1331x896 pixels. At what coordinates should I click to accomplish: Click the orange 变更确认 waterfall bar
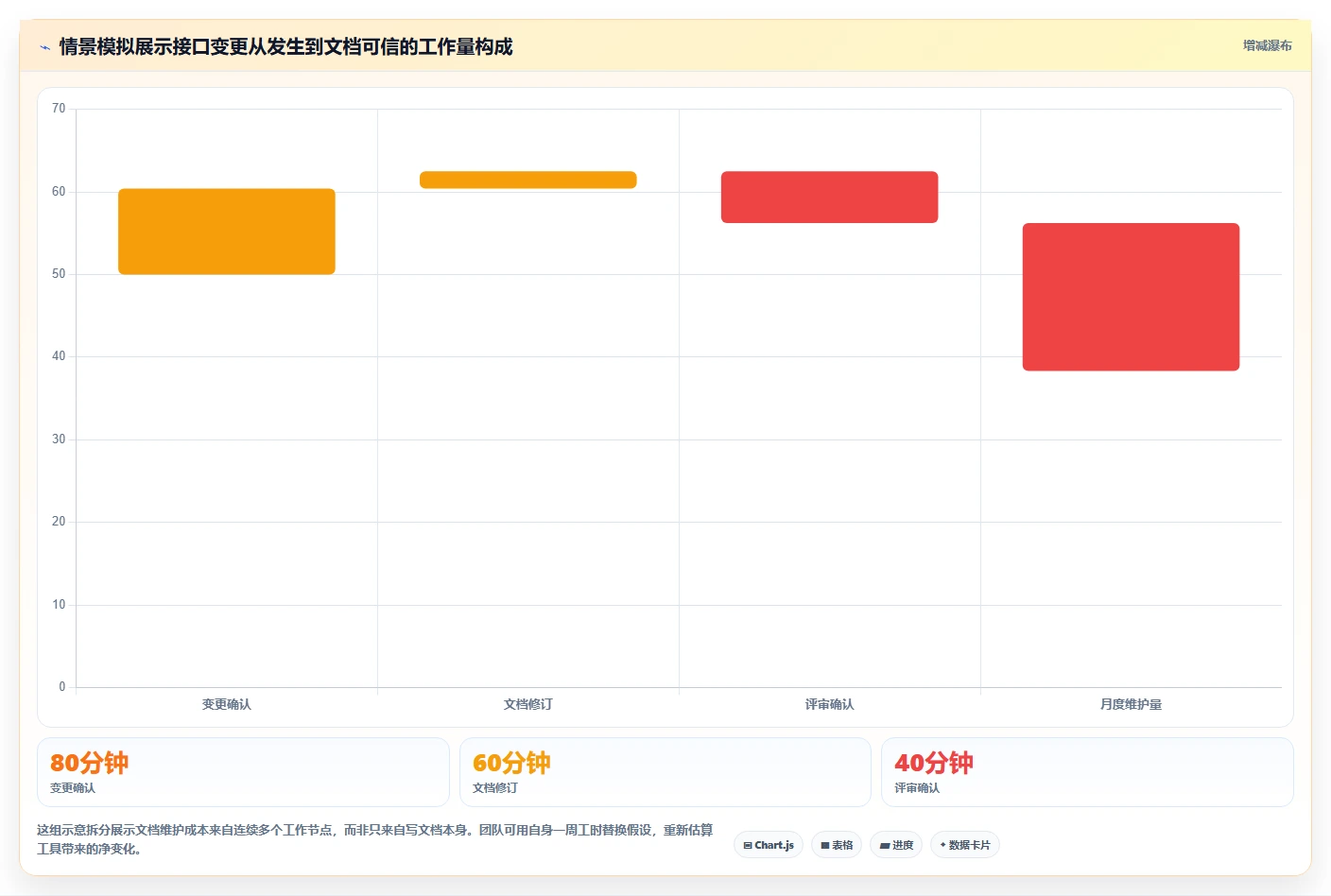(227, 232)
